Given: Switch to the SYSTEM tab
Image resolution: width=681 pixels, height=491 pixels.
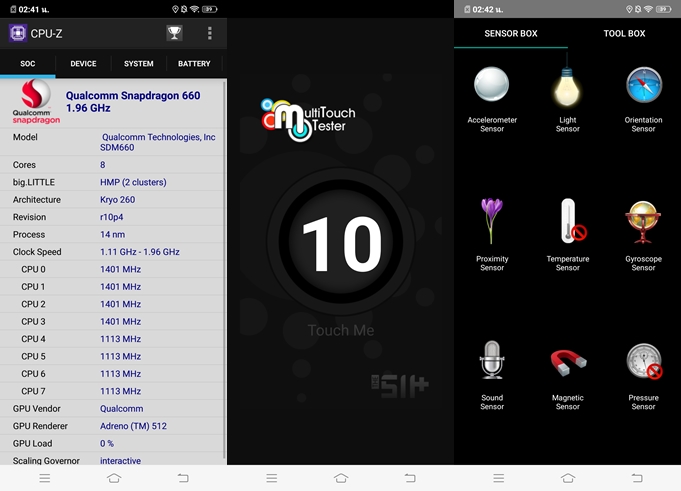Looking at the screenshot, I should [139, 64].
